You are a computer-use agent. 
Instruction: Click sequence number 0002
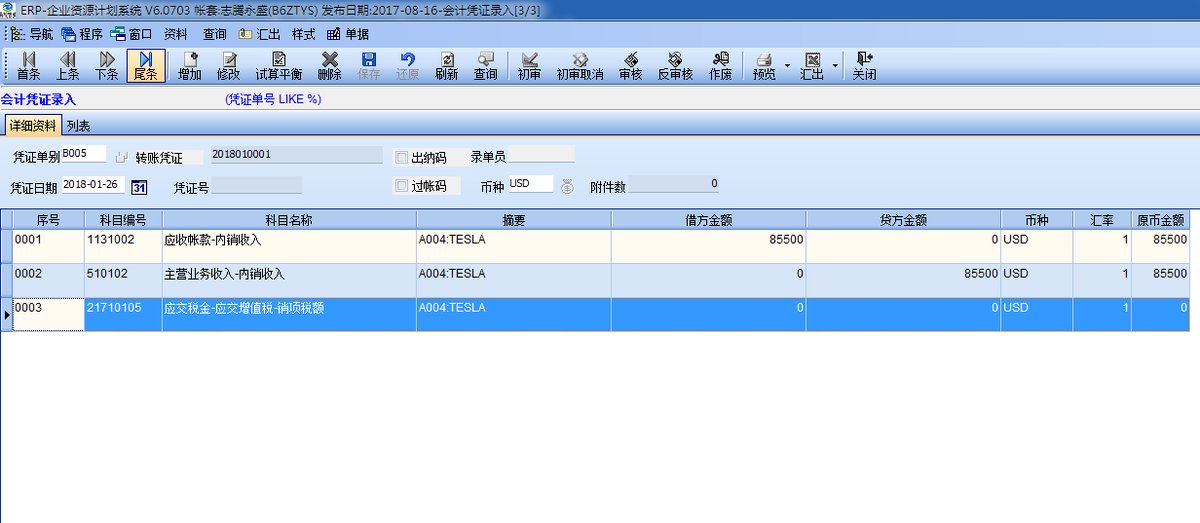(x=48, y=280)
